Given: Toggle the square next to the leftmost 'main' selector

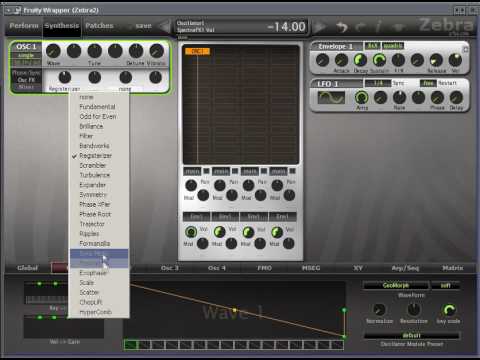Looking at the screenshot, I should tap(207, 171).
